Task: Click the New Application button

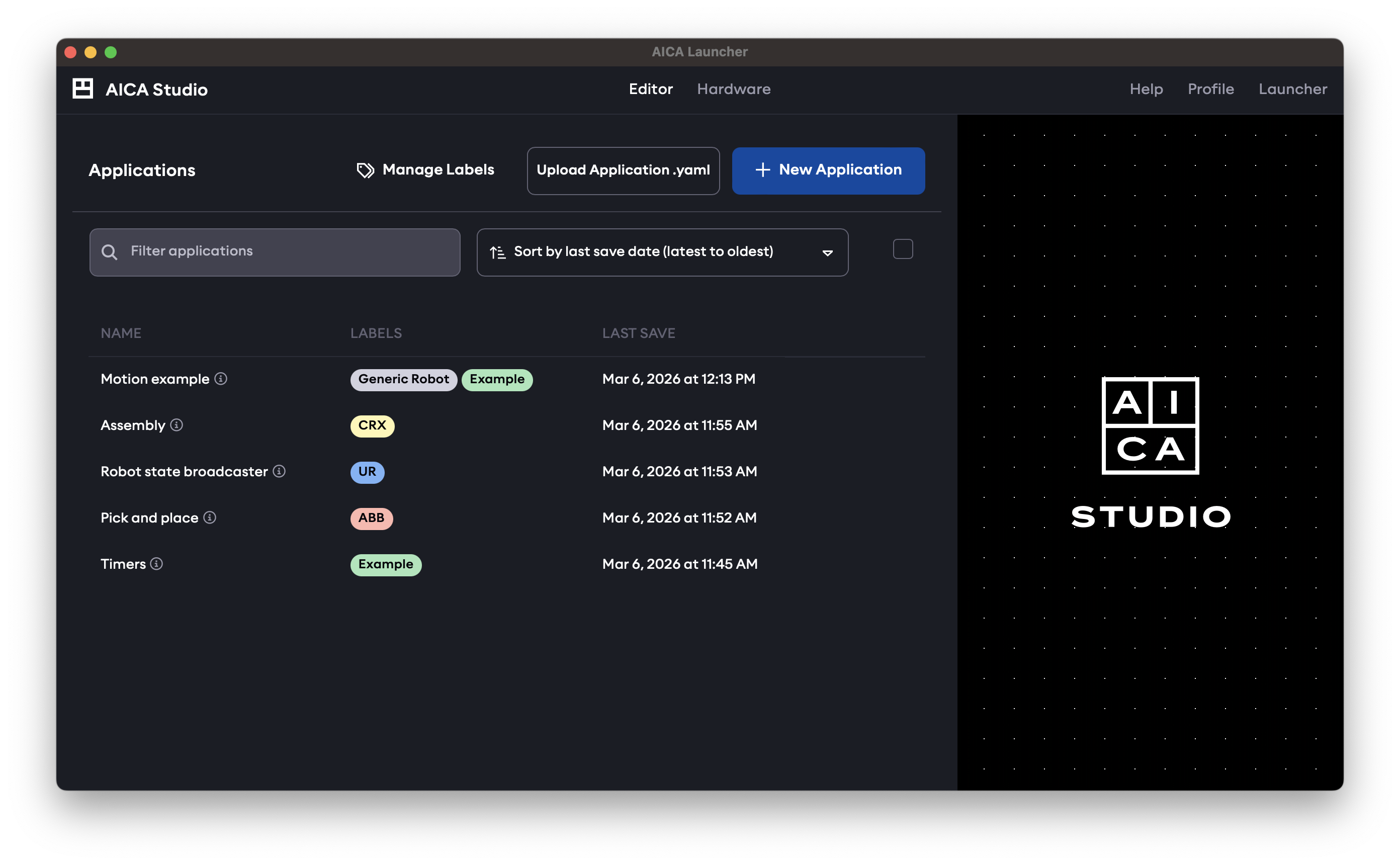Action: 828,170
